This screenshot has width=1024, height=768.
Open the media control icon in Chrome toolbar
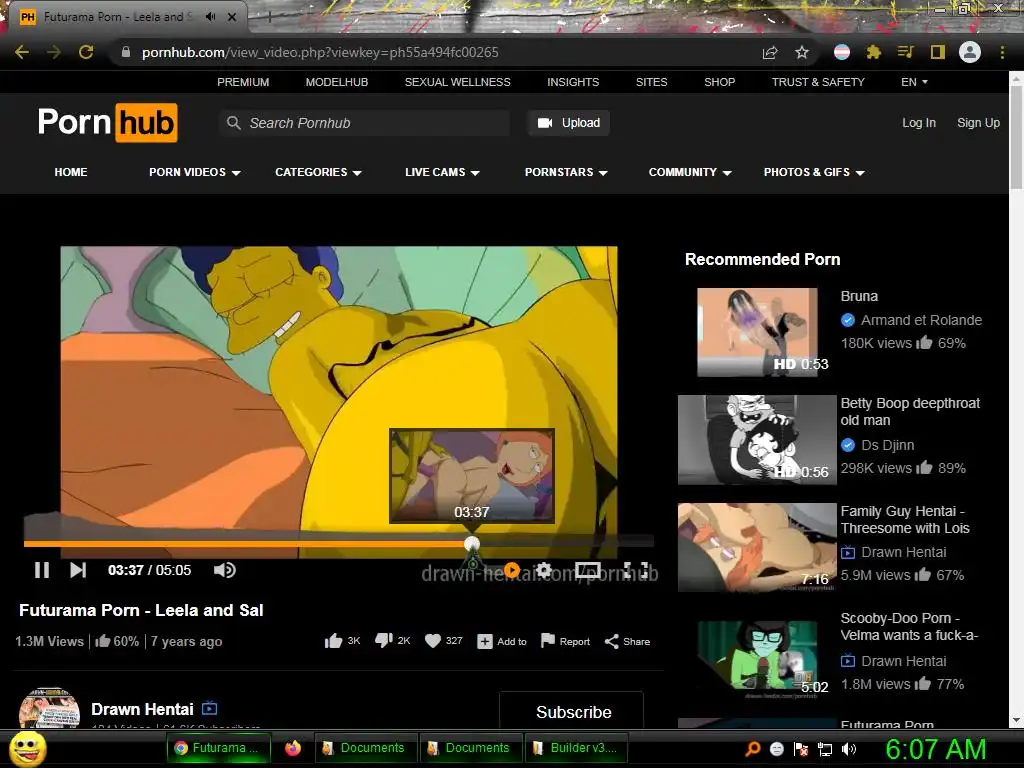[905, 52]
